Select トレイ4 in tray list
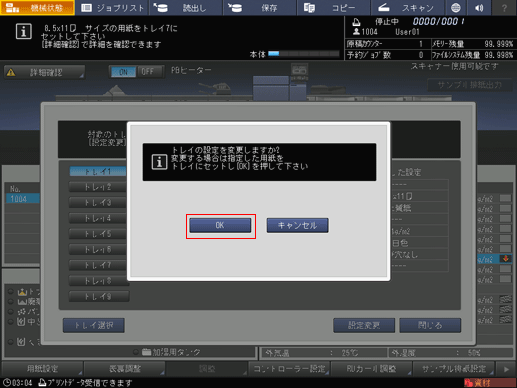Screen dimensions: 517x388 (x=98, y=218)
